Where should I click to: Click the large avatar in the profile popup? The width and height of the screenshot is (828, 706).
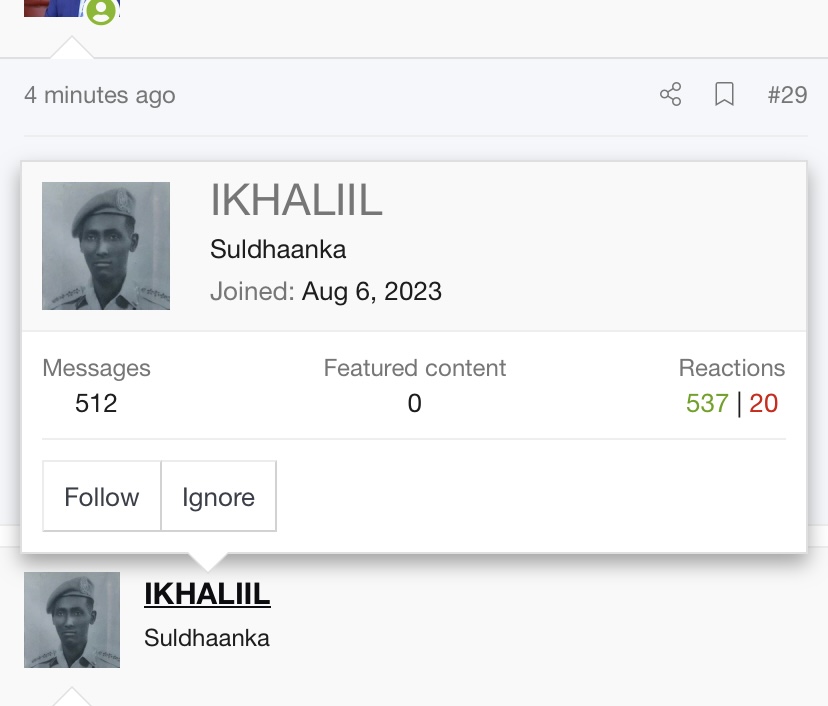click(106, 246)
